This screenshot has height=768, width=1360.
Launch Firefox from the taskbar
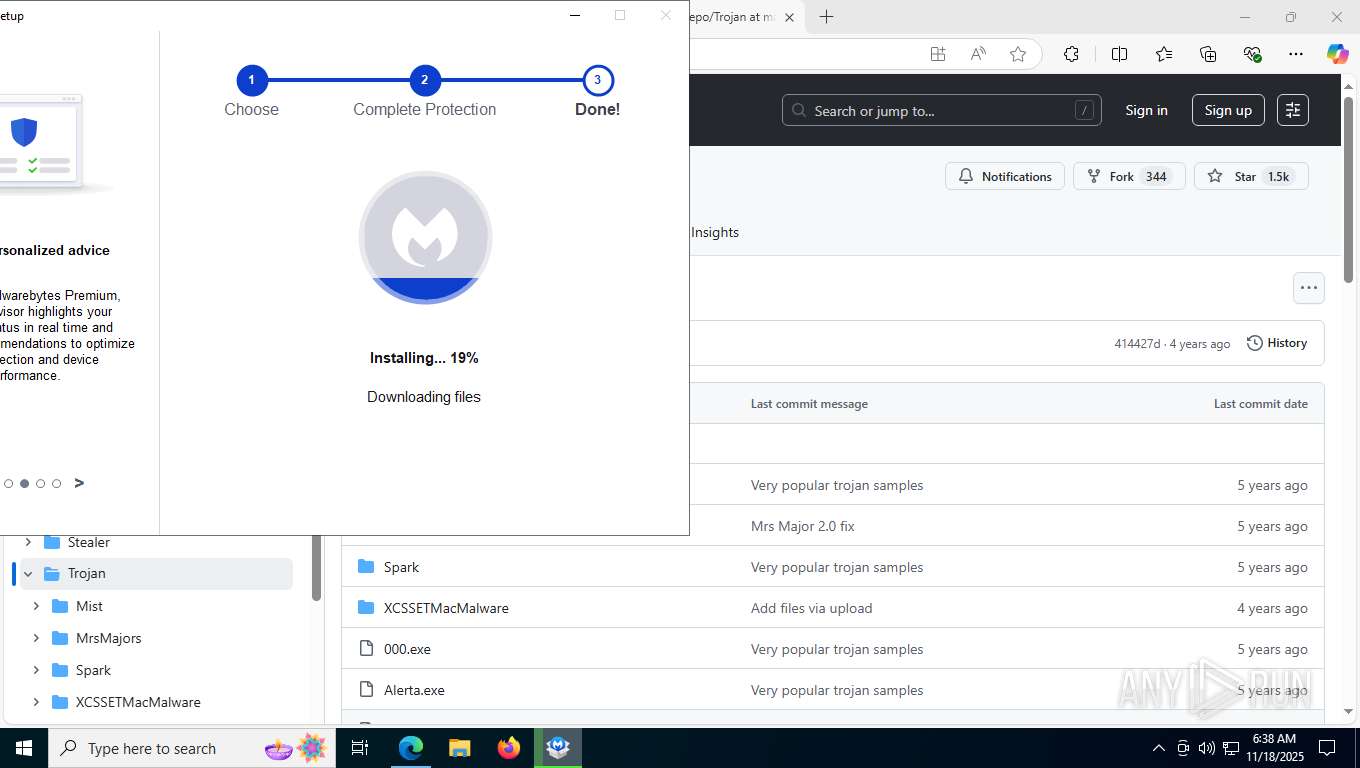click(509, 748)
